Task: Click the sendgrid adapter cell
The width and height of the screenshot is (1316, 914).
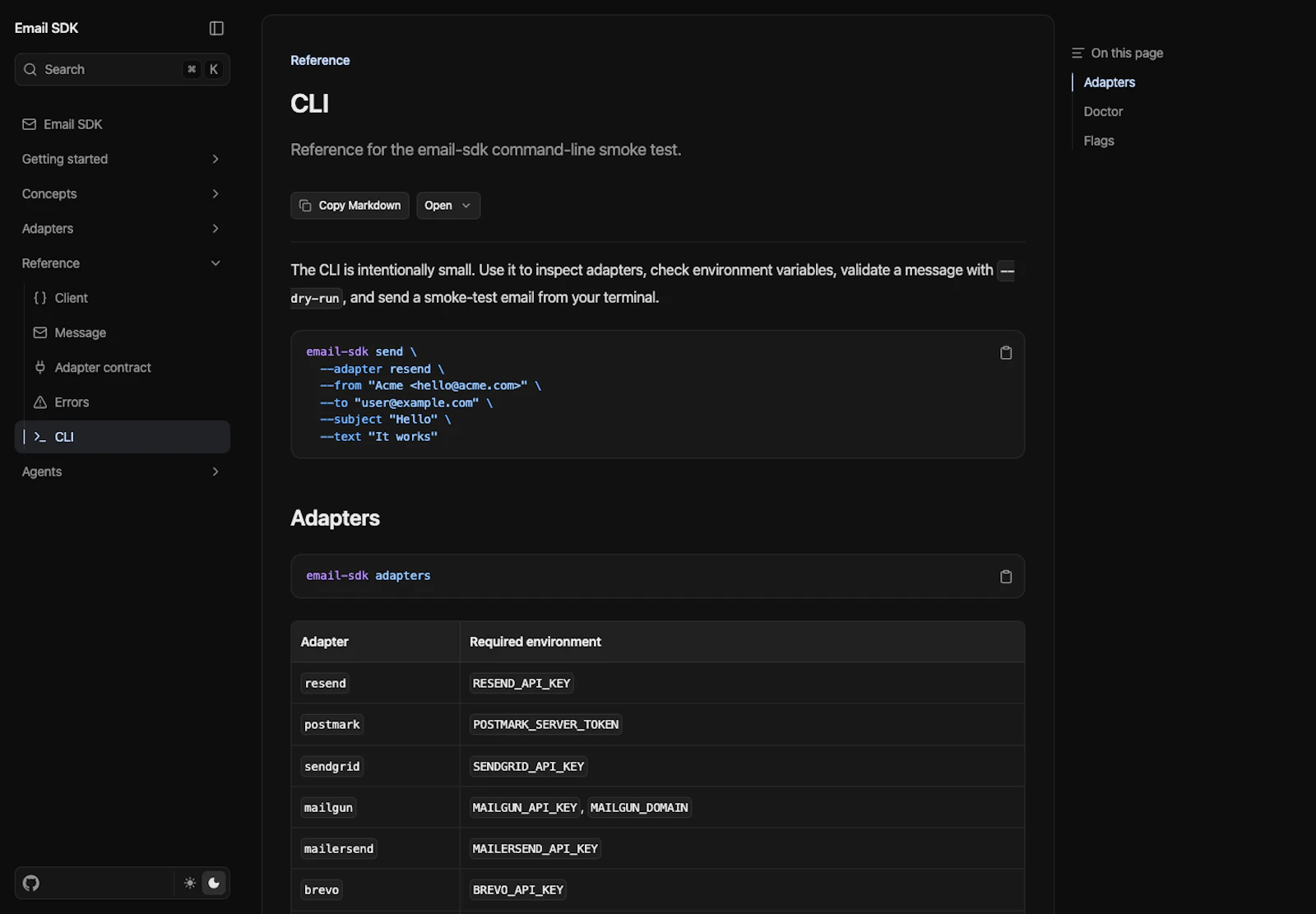Action: (331, 766)
